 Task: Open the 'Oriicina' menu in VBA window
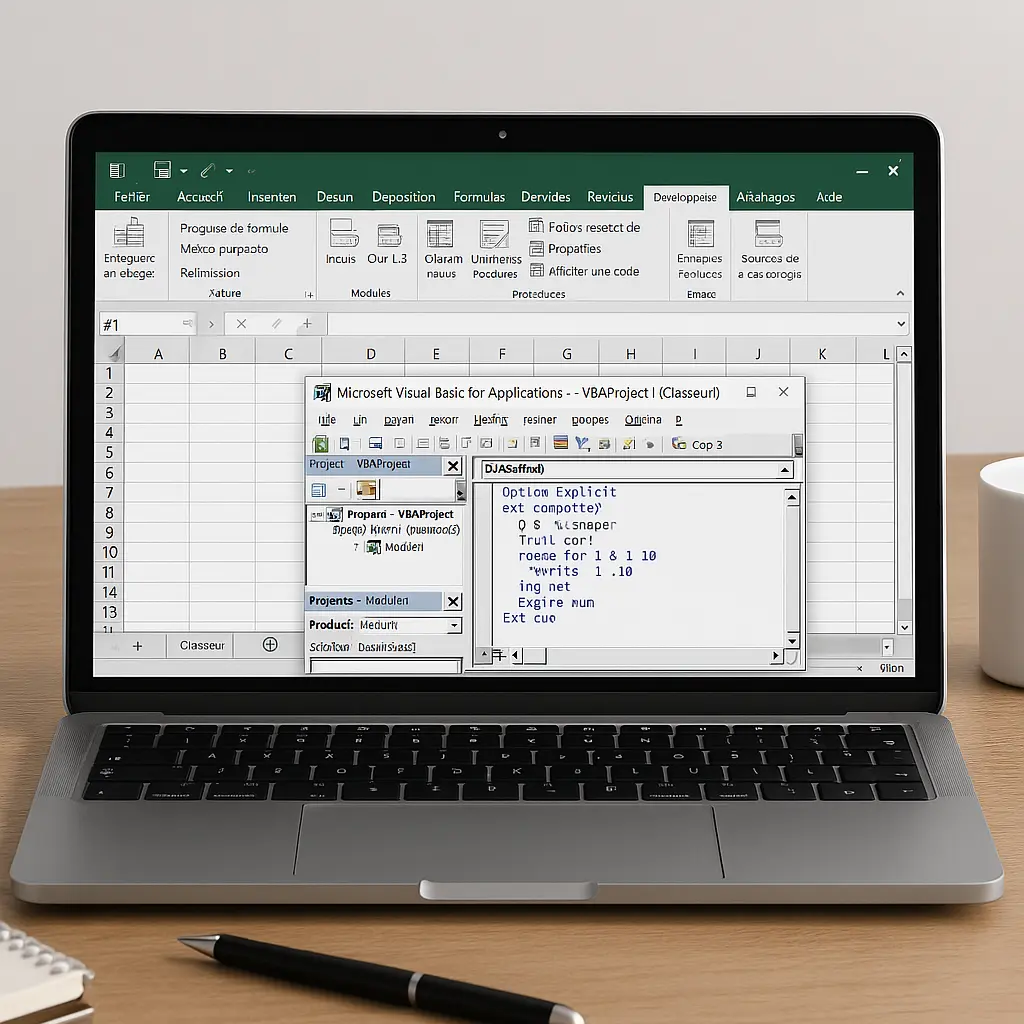(643, 419)
